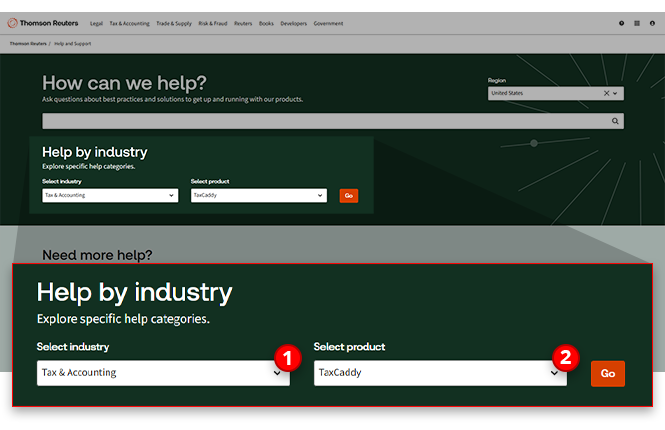Open small Select industry dropdown

pos(110,195)
